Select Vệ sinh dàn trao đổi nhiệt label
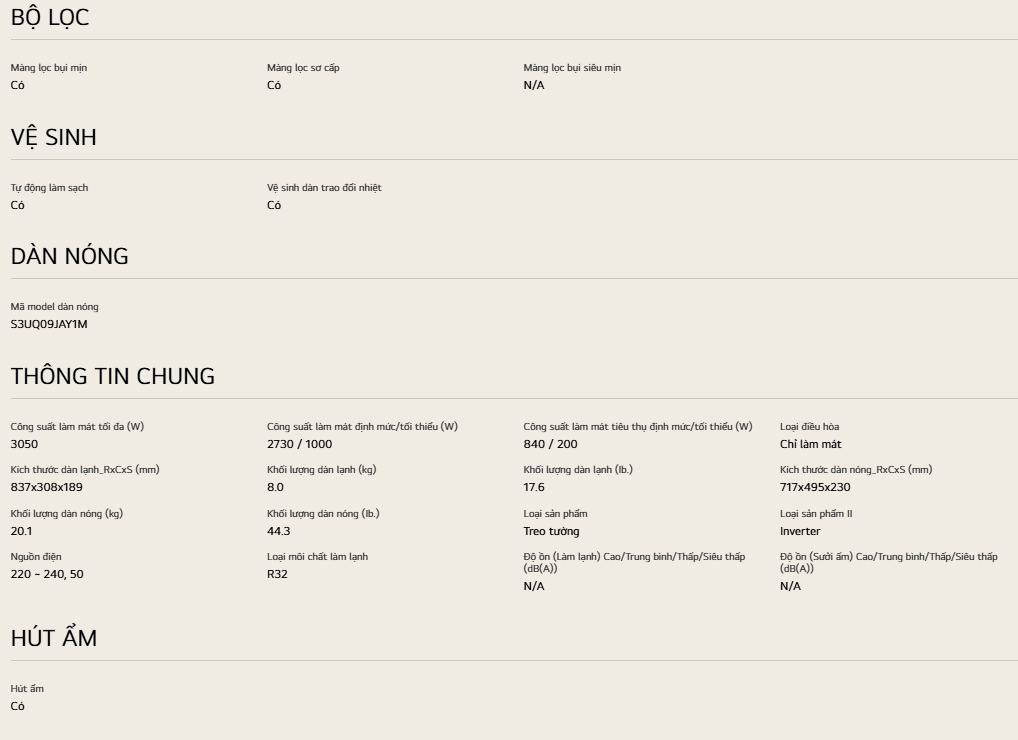Screen dimensions: 1018x740 point(324,188)
